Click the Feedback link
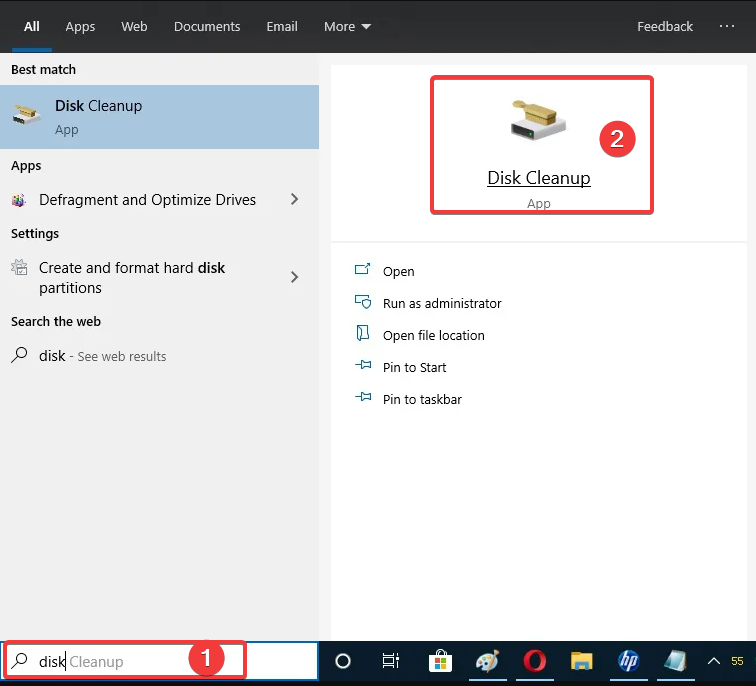756x686 pixels. click(665, 27)
